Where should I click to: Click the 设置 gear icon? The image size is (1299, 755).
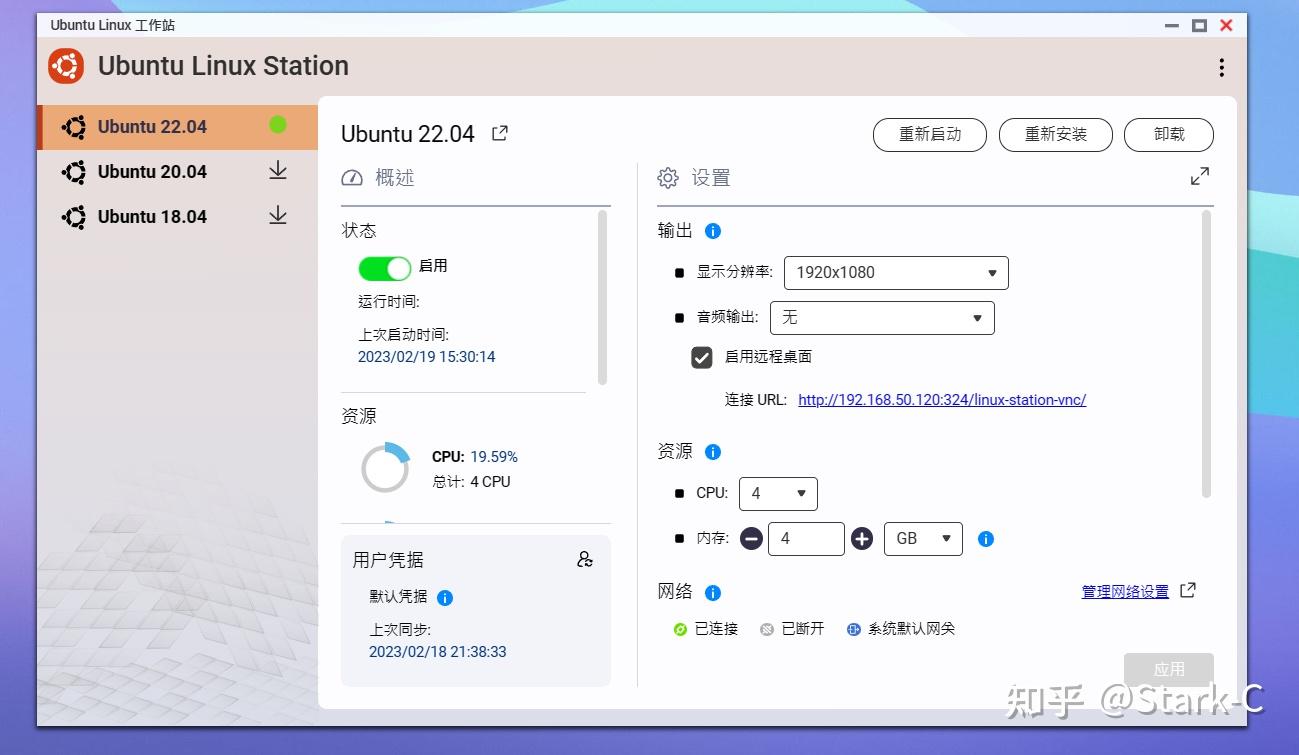pos(667,177)
